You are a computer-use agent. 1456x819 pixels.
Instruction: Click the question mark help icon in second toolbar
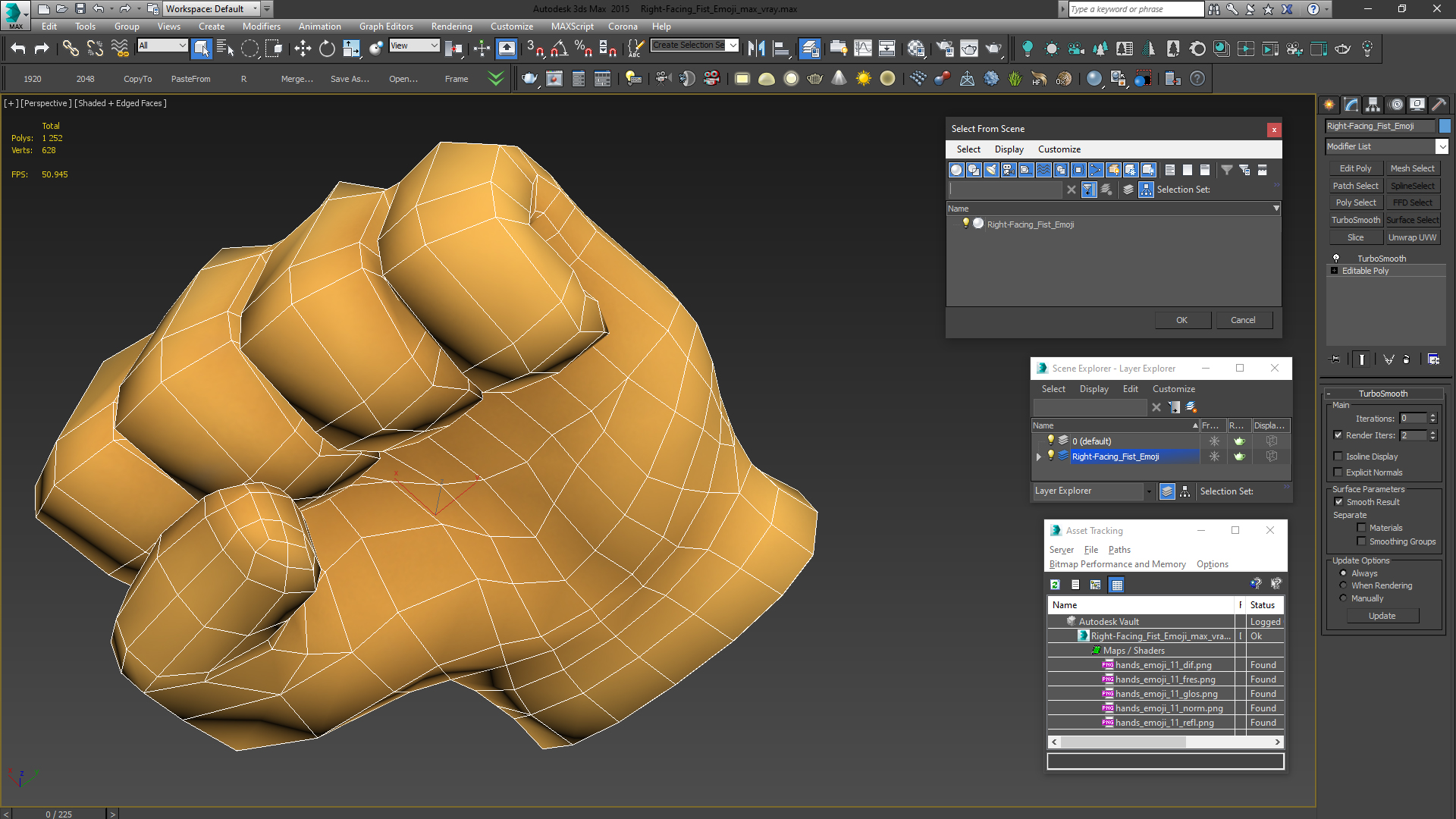pyautogui.click(x=1197, y=79)
